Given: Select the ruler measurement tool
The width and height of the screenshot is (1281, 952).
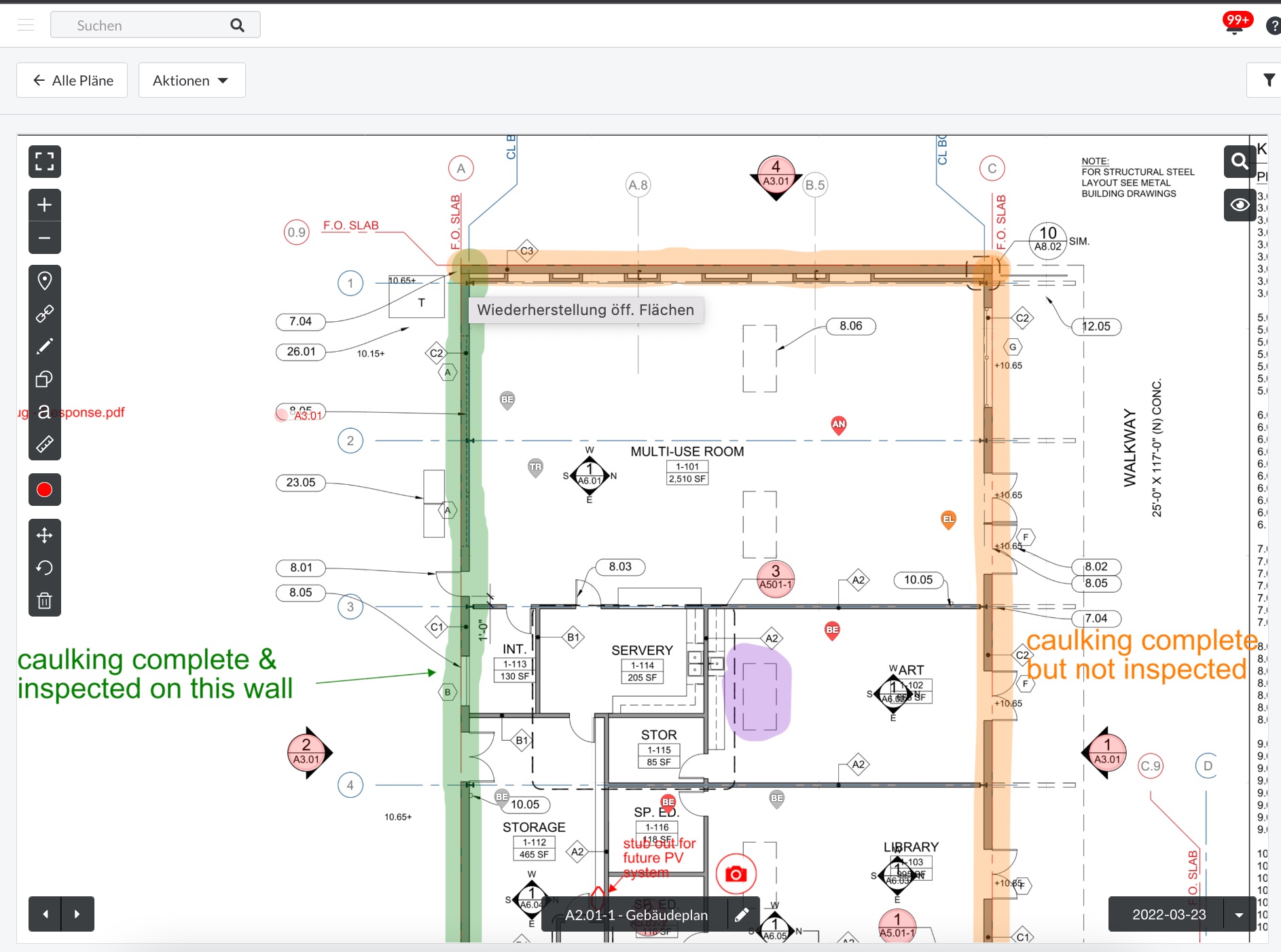Looking at the screenshot, I should (x=44, y=445).
